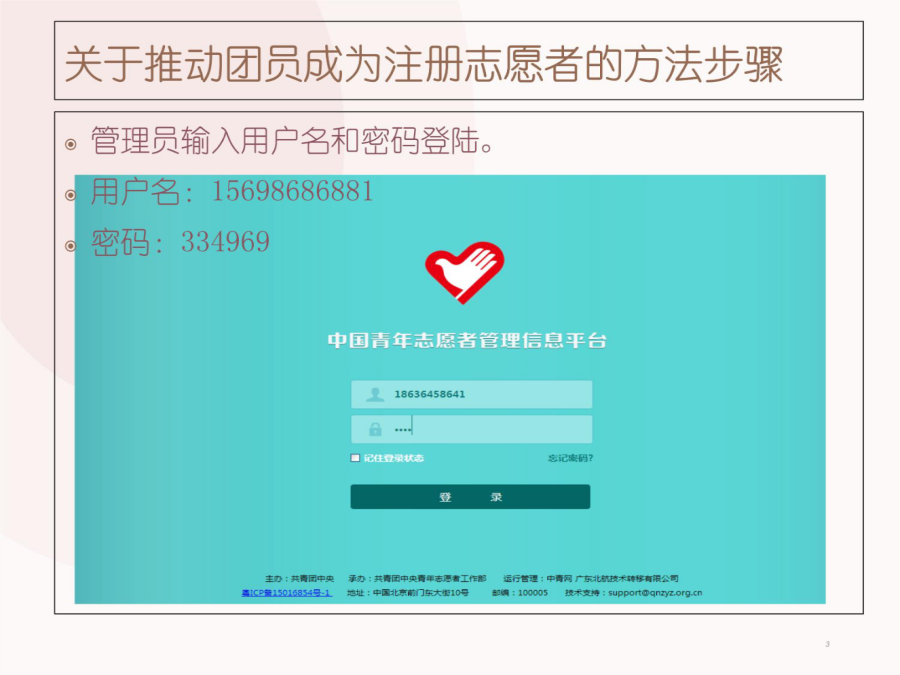Click the 管理员输入用户名和密码登陆 bullet text

292,141
